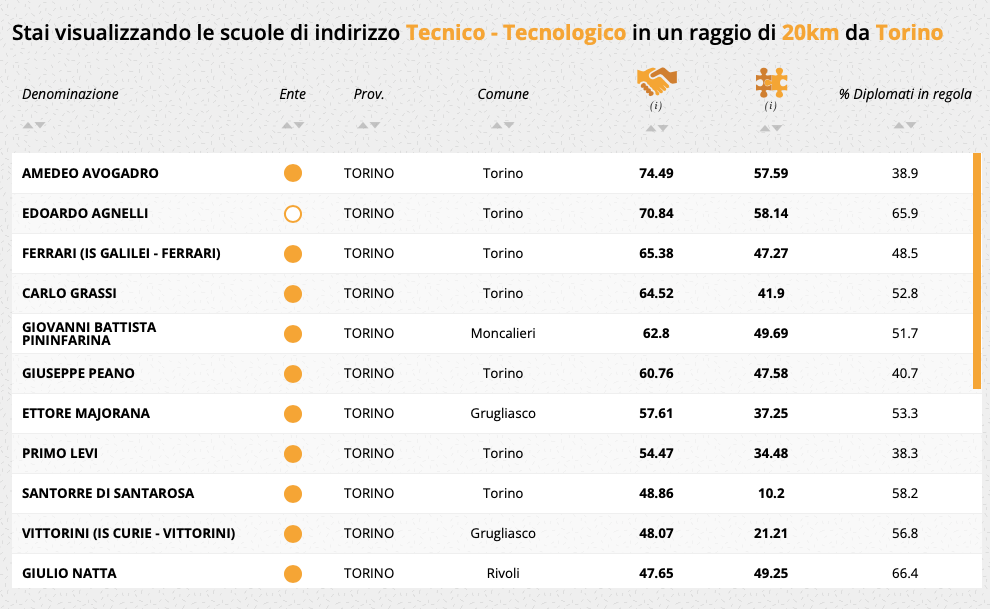This screenshot has width=990, height=609.
Task: Sort table by Comune column arrows
Action: pos(503,125)
